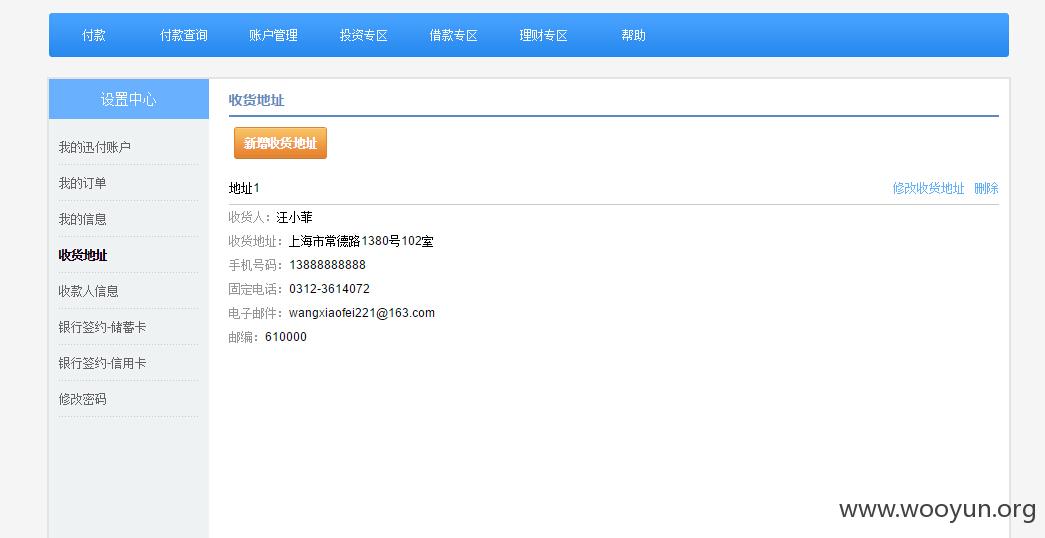Click postal code 610000

(x=286, y=337)
